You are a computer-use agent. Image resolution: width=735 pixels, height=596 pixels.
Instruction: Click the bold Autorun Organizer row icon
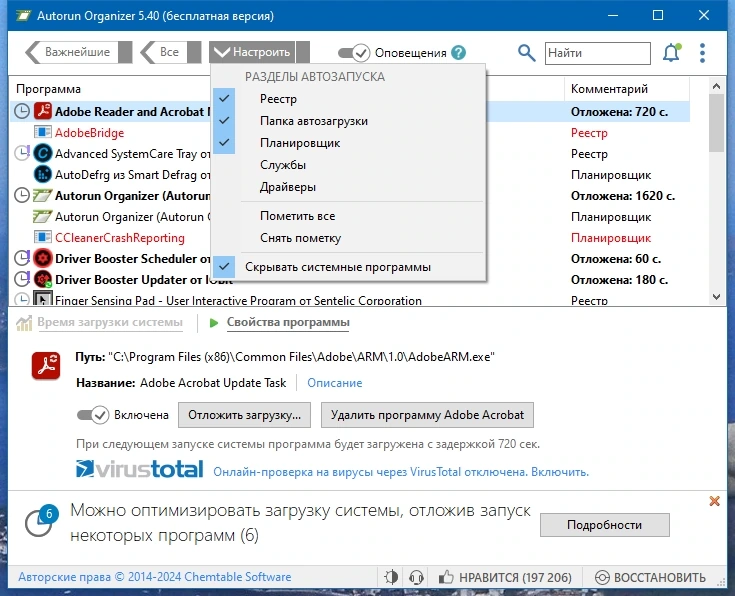pos(42,196)
